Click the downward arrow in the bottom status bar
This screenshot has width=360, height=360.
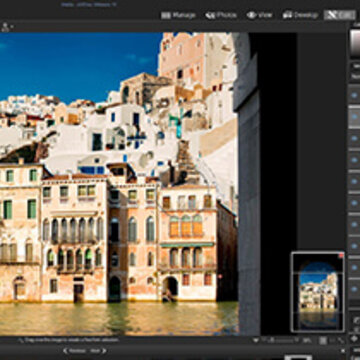[x=256, y=340]
